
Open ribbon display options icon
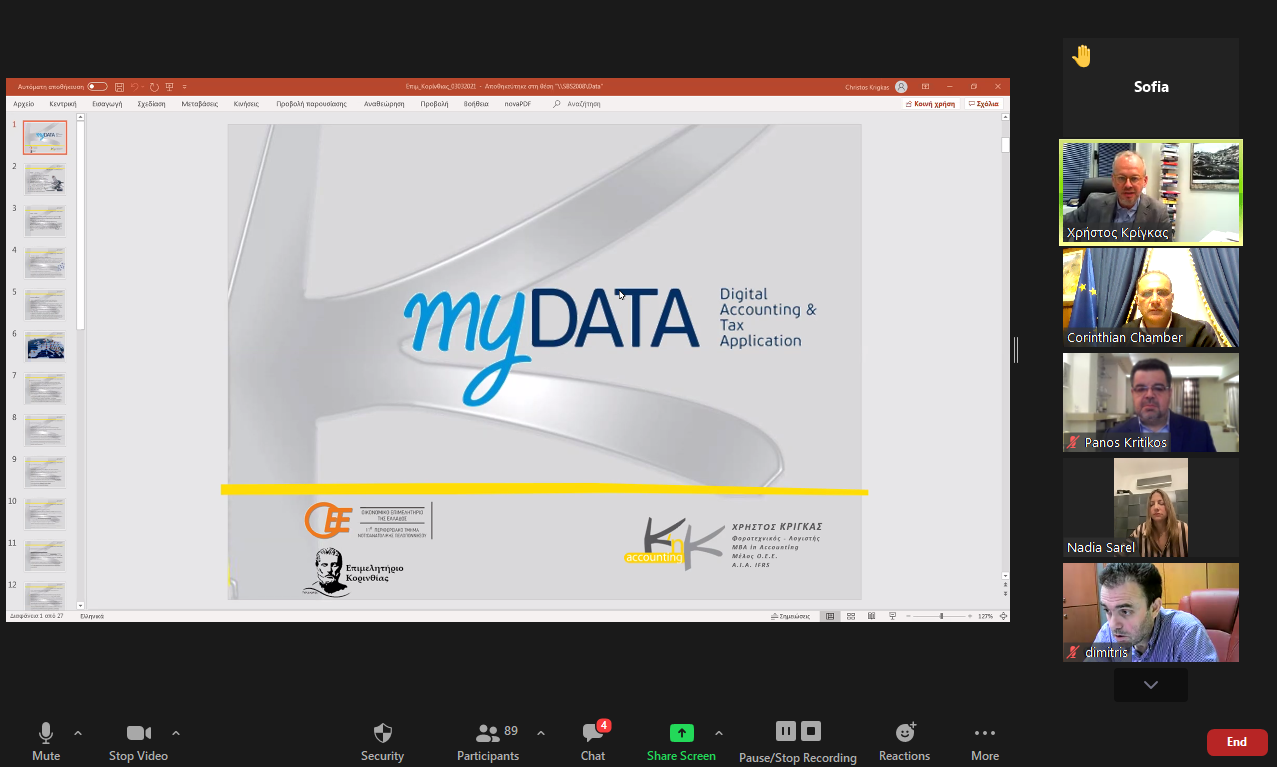(x=925, y=87)
